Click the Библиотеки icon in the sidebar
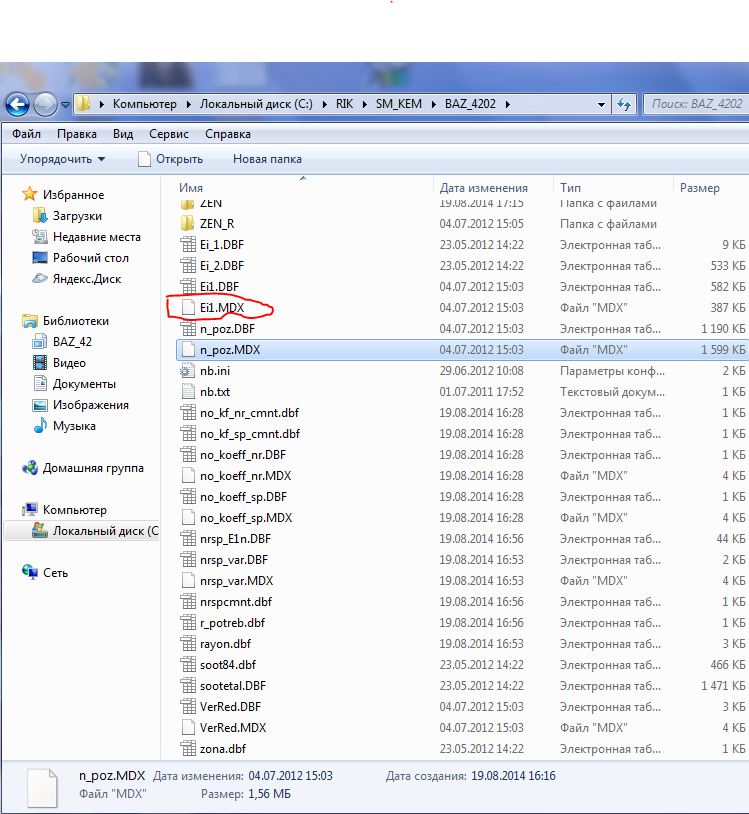 (30, 321)
